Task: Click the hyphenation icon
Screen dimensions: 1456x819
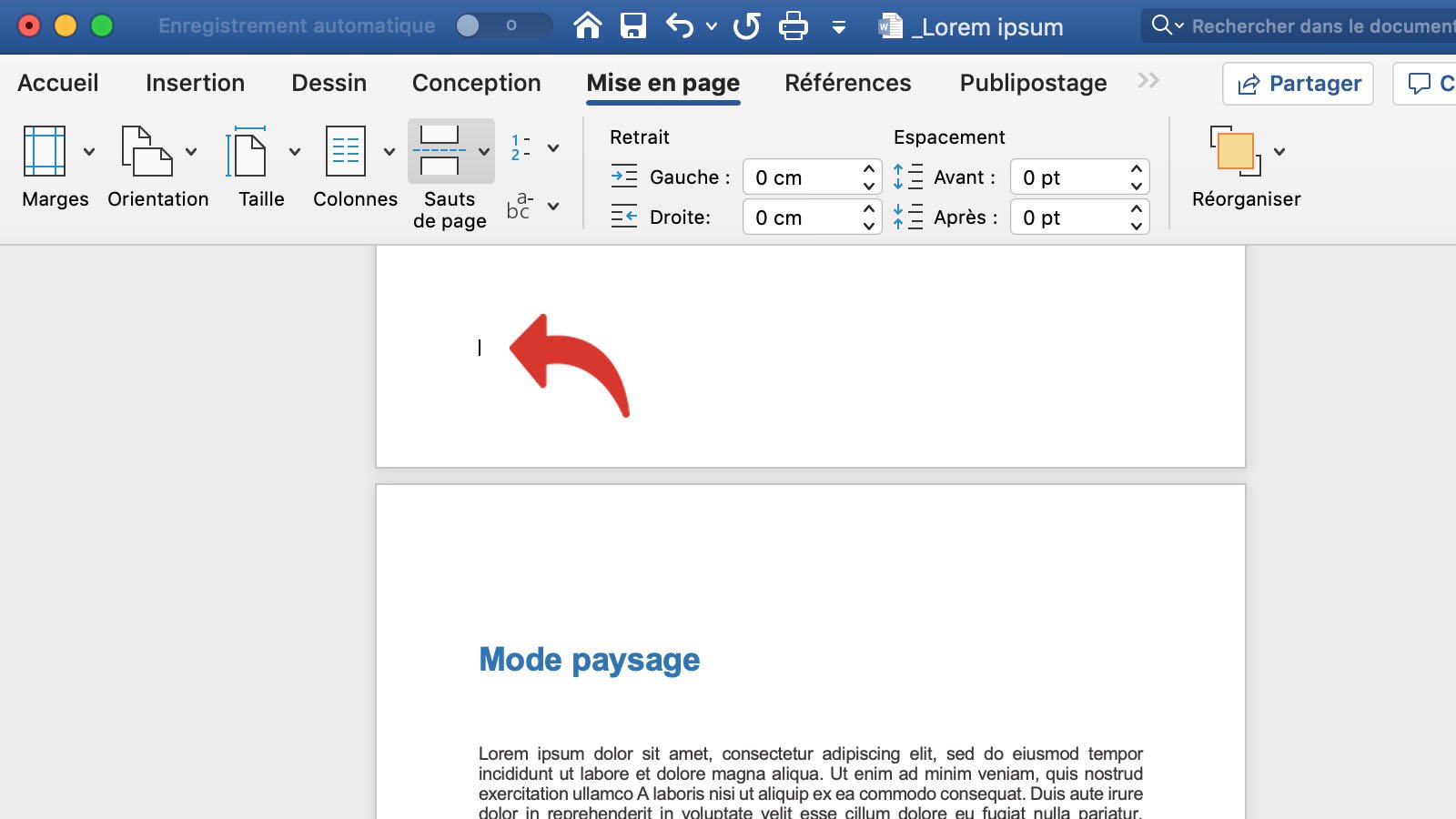Action: coord(520,206)
